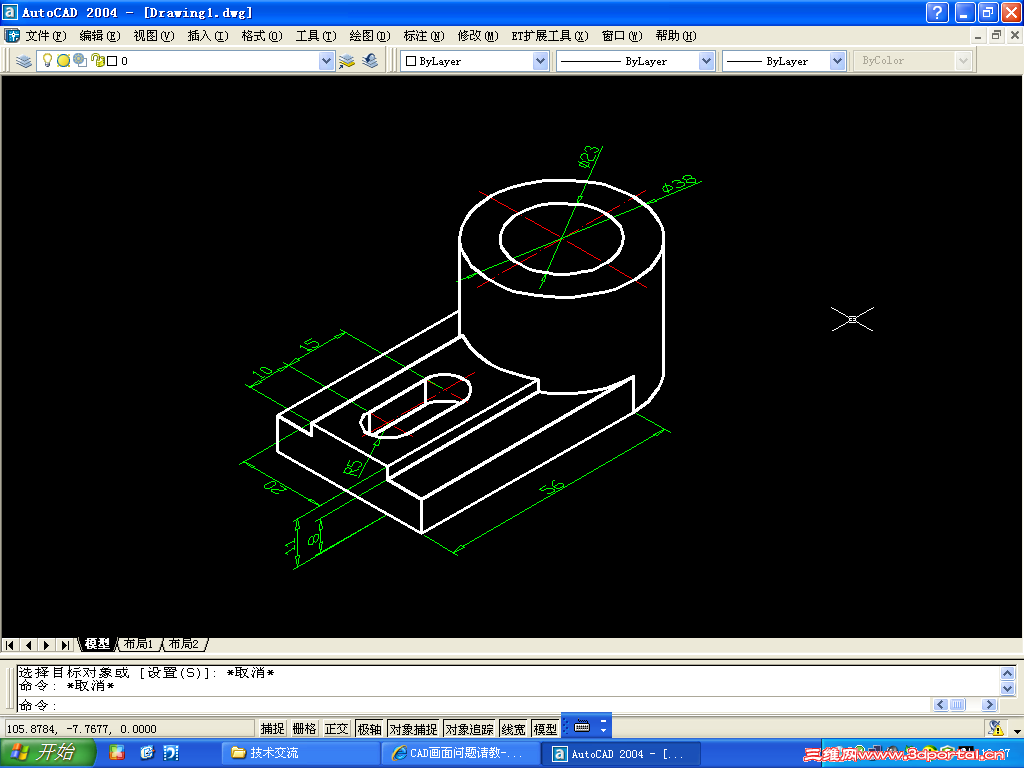Switch to the 模型 model tab
This screenshot has width=1024, height=768.
coord(97,644)
